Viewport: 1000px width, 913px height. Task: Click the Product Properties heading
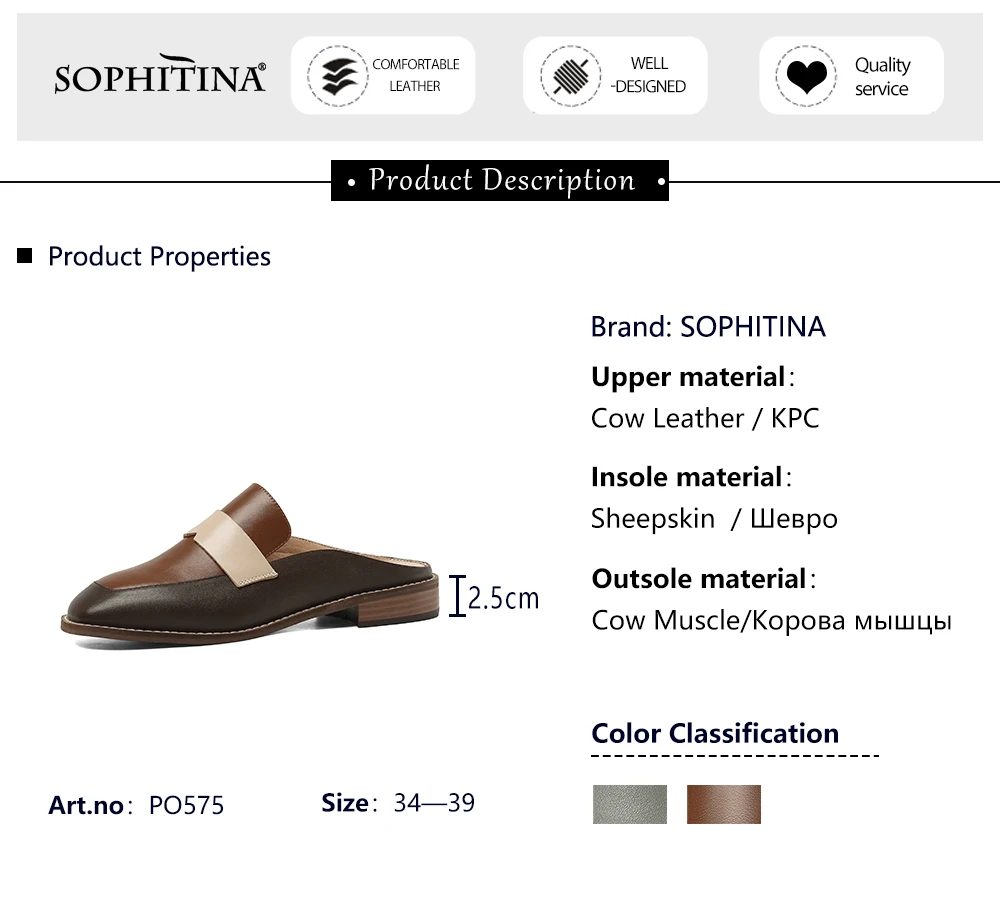pyautogui.click(x=159, y=256)
